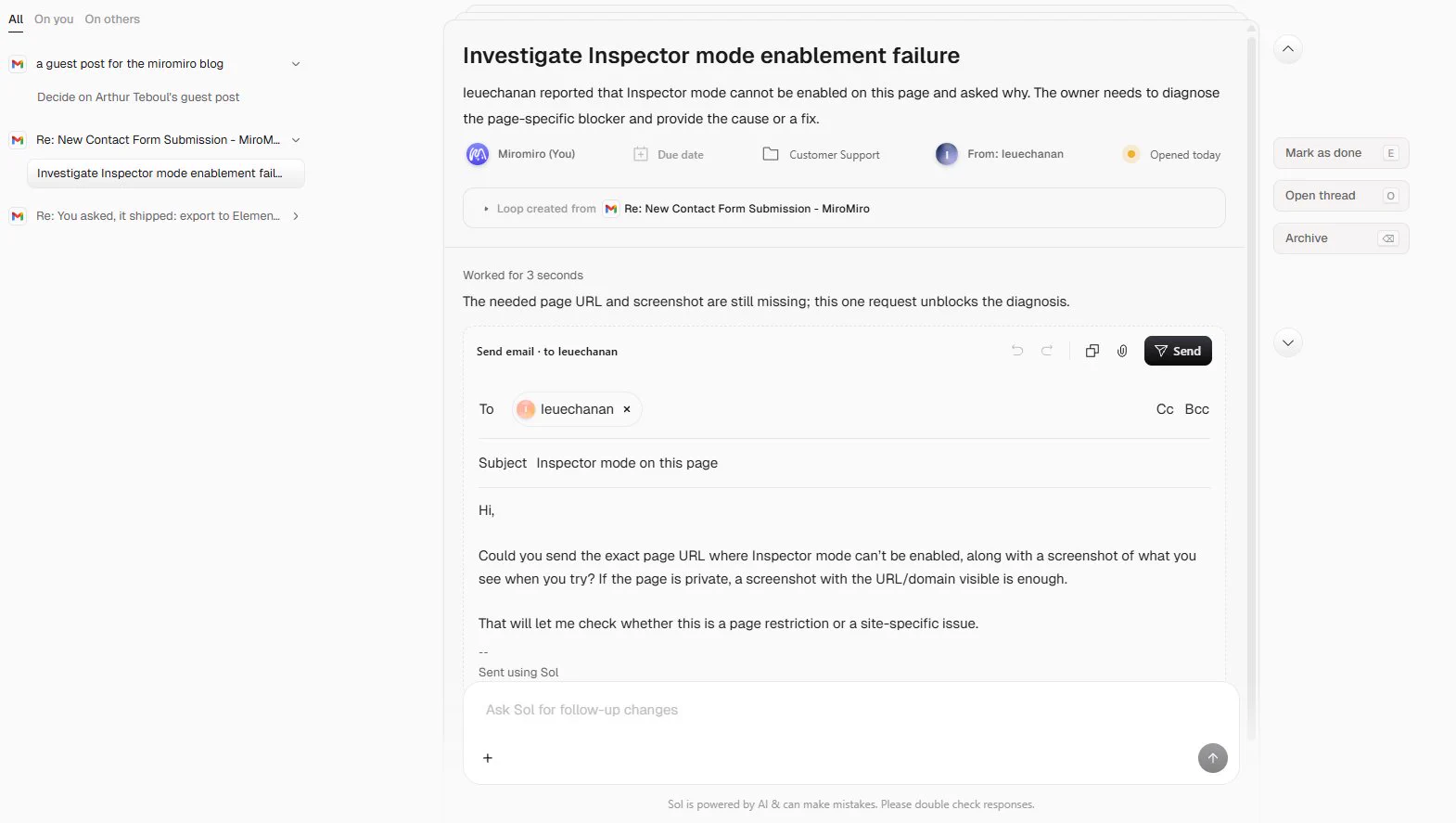The width and height of the screenshot is (1456, 823).
Task: Click the Gmail icon beside New Contact Form thread
Action: click(x=18, y=140)
